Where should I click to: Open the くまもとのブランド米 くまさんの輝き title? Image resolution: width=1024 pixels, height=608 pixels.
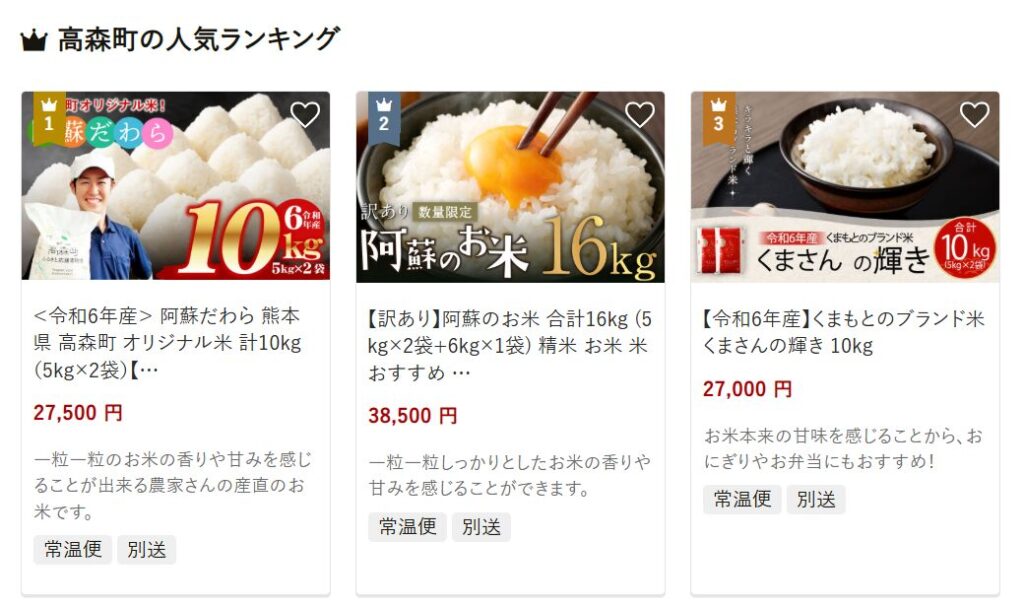coord(844,332)
